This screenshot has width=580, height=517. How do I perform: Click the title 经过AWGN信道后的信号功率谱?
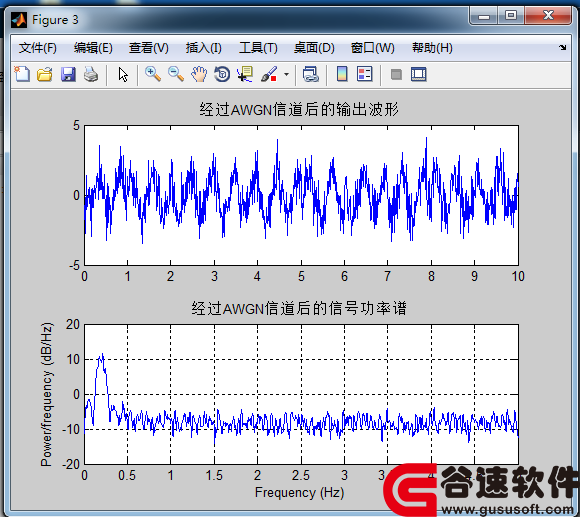click(299, 308)
